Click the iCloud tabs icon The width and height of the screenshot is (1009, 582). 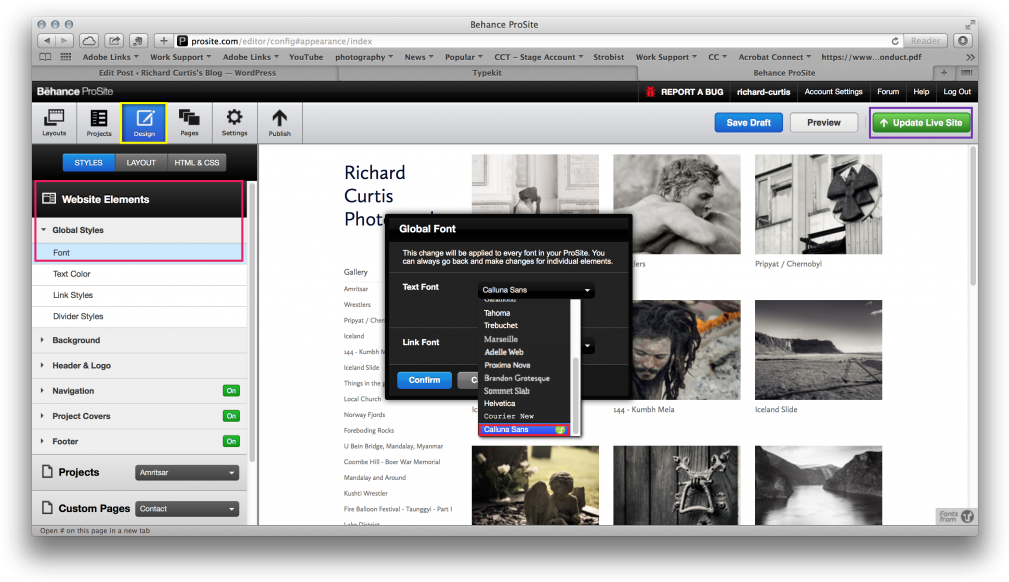89,41
